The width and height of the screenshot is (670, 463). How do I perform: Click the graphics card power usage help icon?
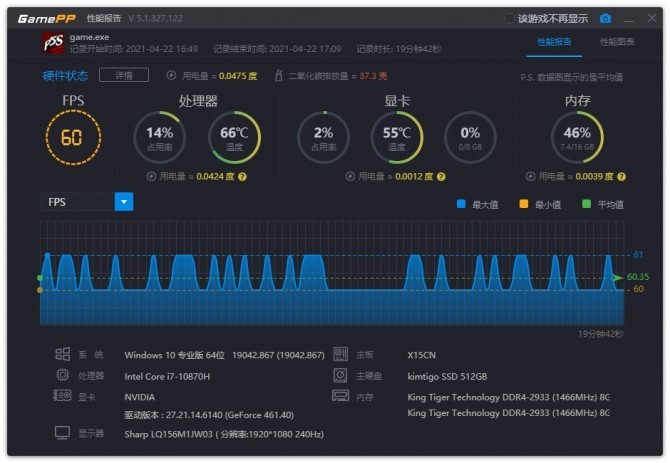click(441, 176)
